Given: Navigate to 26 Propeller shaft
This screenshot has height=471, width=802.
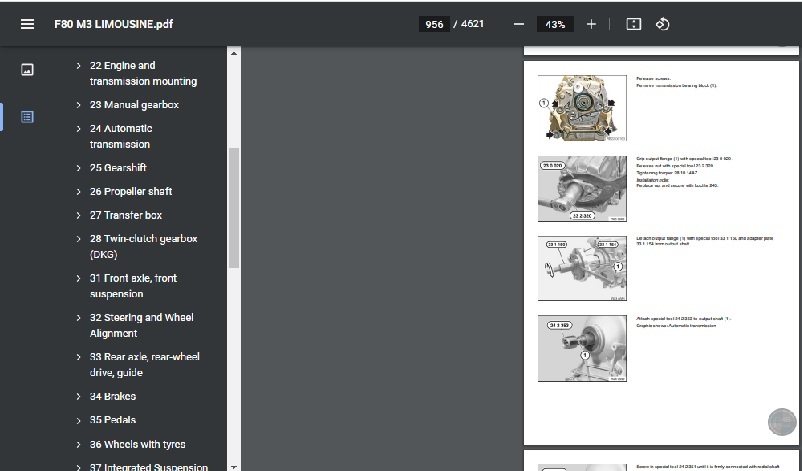Looking at the screenshot, I should [x=131, y=191].
